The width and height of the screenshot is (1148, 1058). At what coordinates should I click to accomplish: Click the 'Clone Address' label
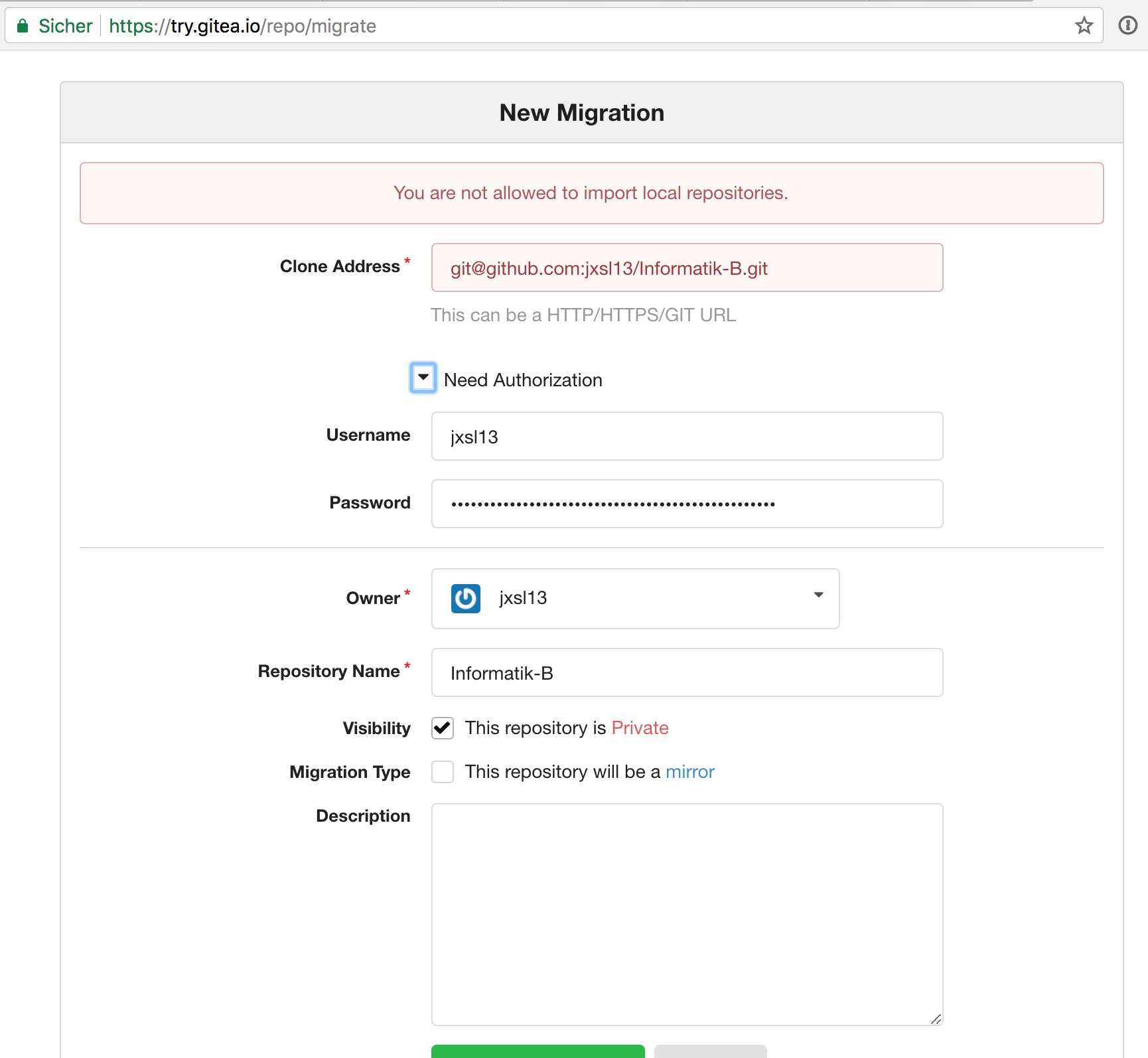click(340, 266)
